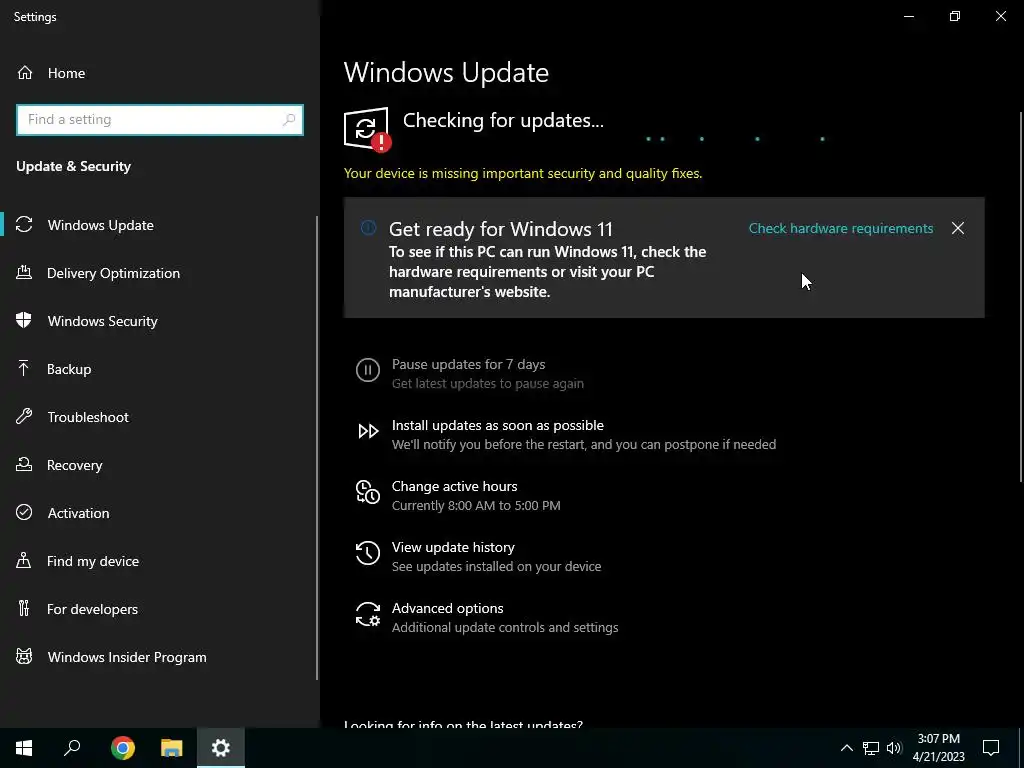Open Recovery settings page

(x=159, y=464)
